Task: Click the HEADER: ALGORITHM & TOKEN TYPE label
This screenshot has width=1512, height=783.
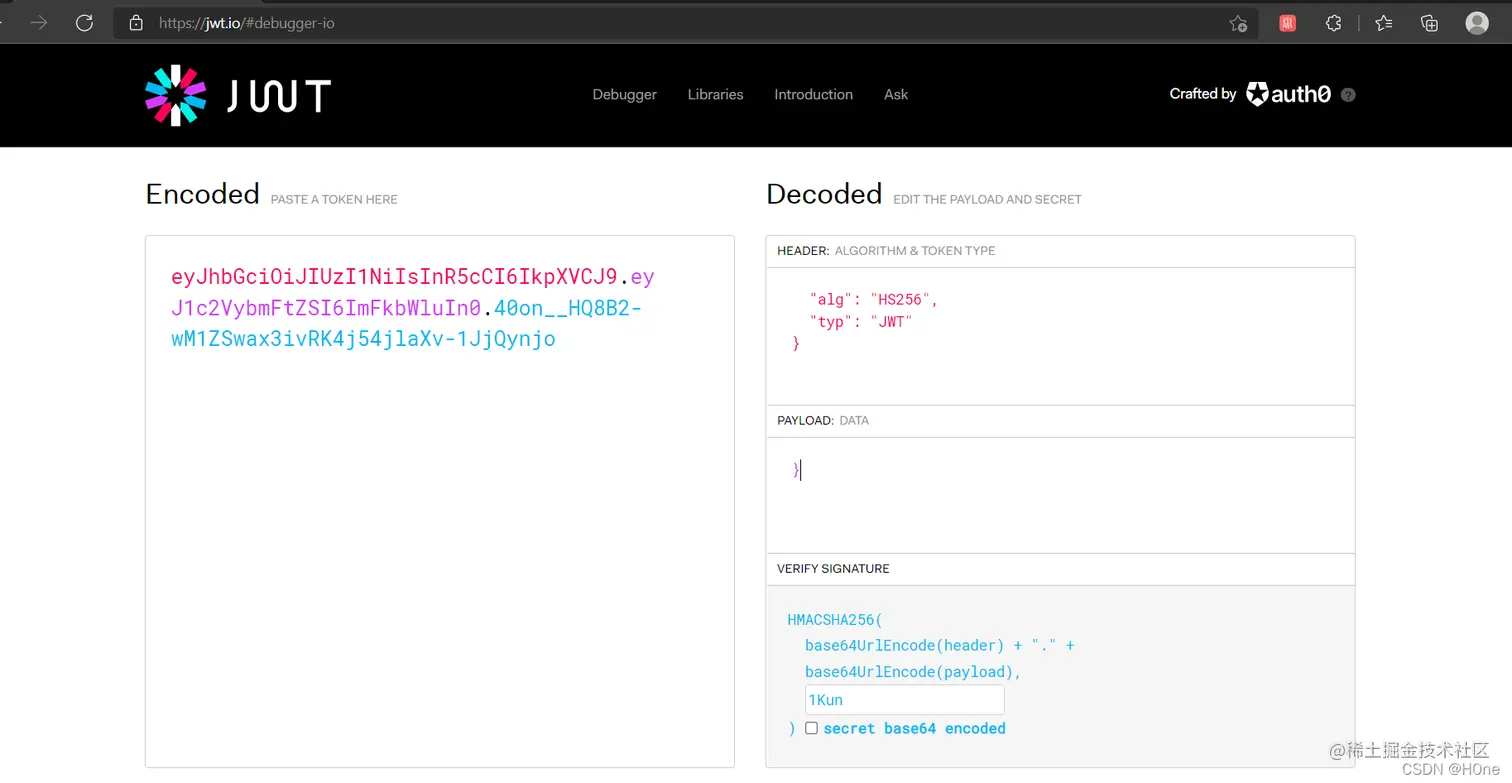Action: click(886, 251)
